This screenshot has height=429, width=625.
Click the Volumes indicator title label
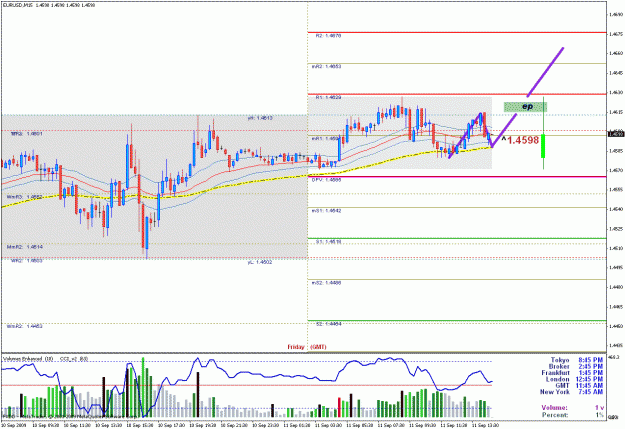click(28, 359)
